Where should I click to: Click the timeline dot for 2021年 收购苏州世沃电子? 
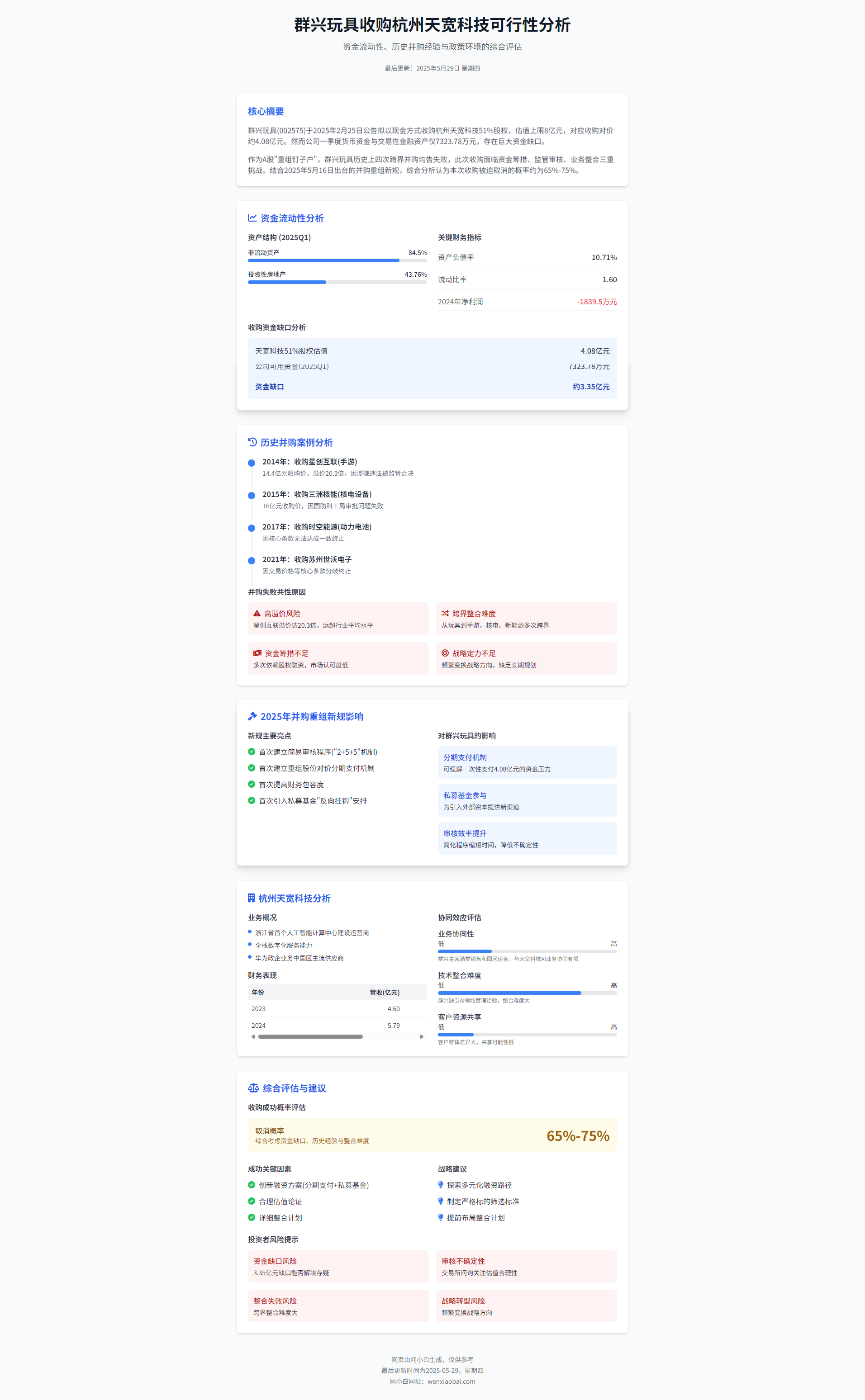pyautogui.click(x=251, y=561)
